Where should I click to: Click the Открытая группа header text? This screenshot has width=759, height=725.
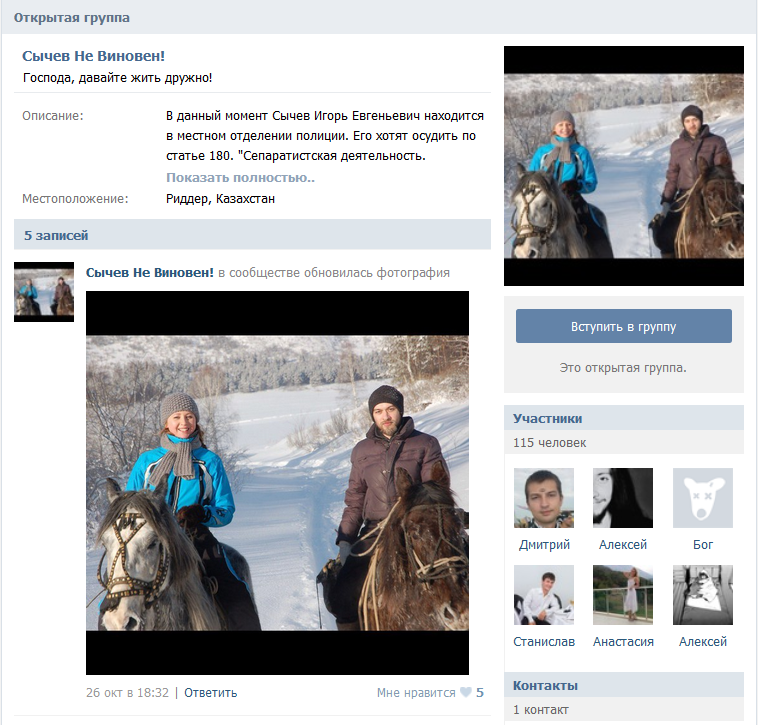[72, 17]
